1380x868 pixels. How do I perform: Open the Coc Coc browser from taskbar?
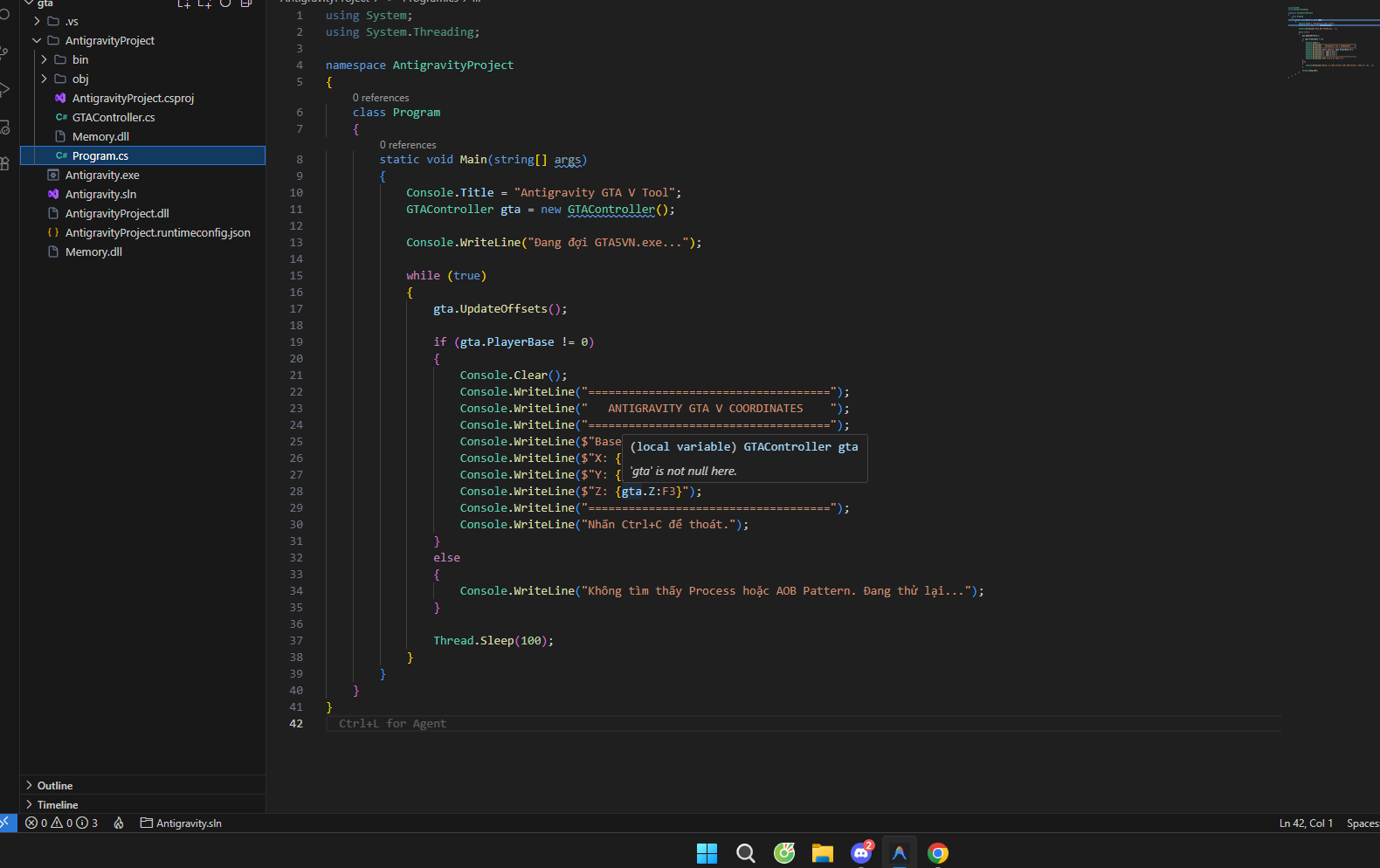784,853
